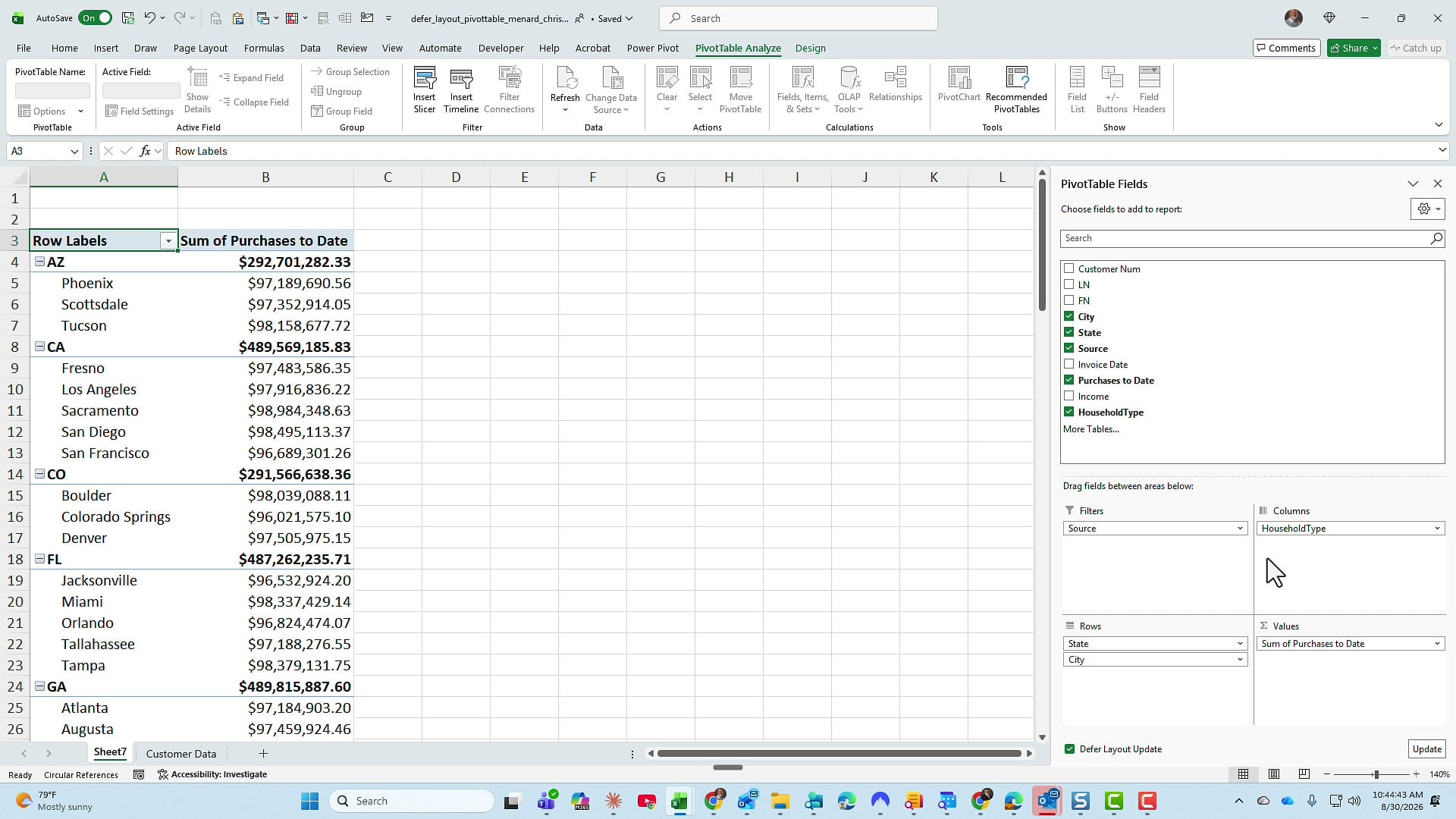Click the More Tables link
Viewport: 1456px width, 819px height.
point(1090,429)
